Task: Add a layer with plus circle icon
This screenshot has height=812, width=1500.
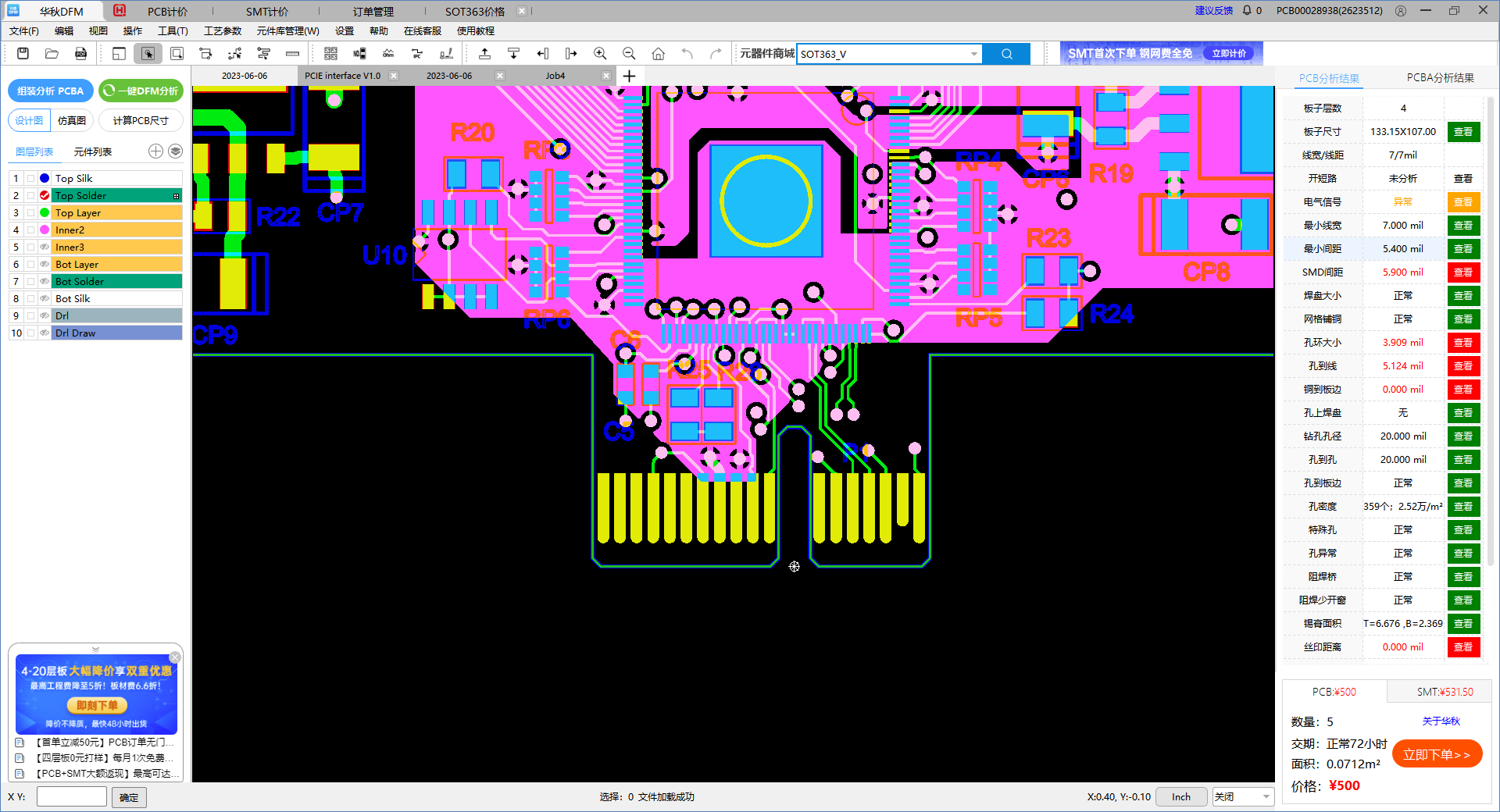Action: (155, 151)
